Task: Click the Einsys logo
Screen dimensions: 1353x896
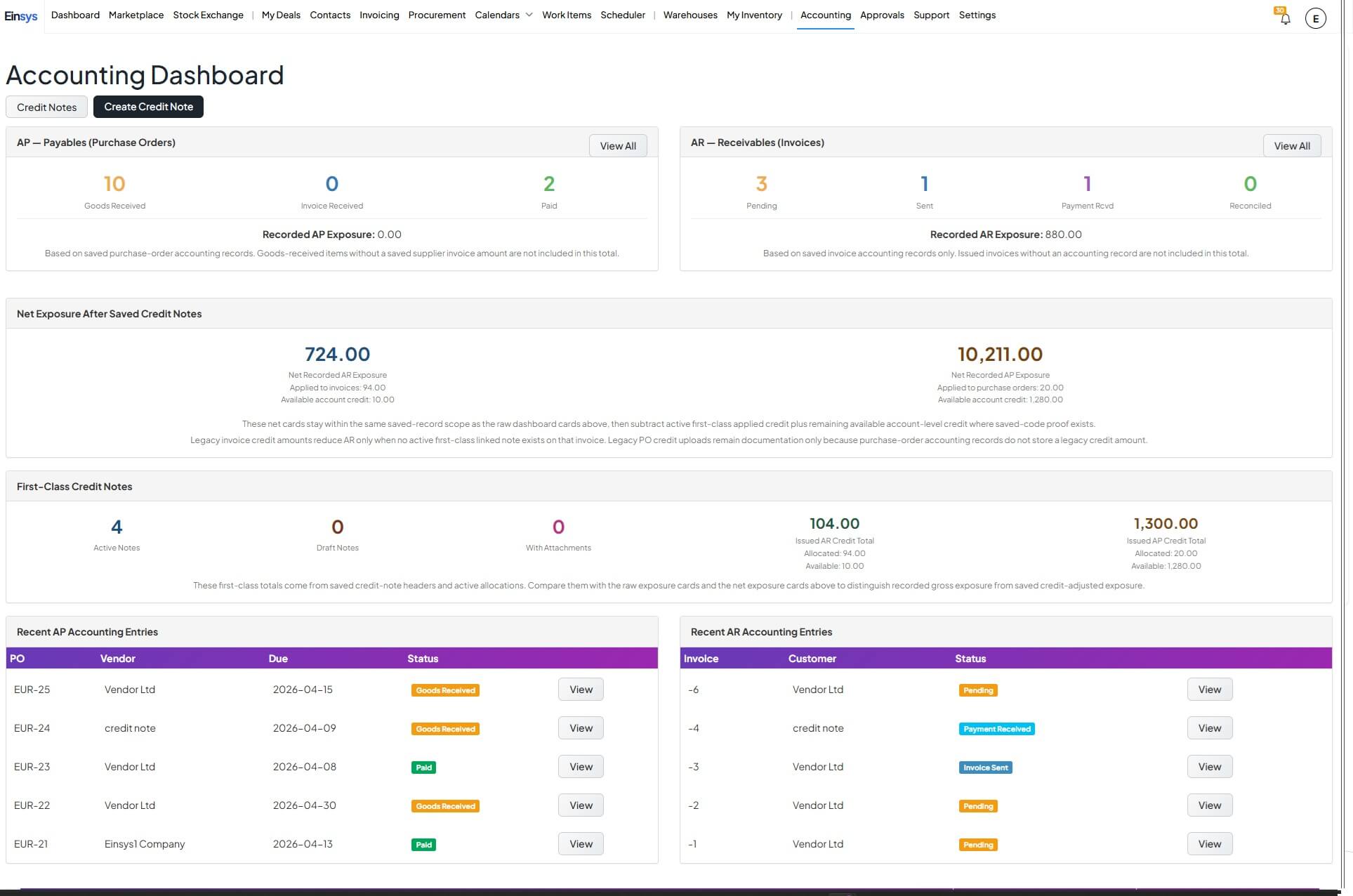Action: [21, 15]
